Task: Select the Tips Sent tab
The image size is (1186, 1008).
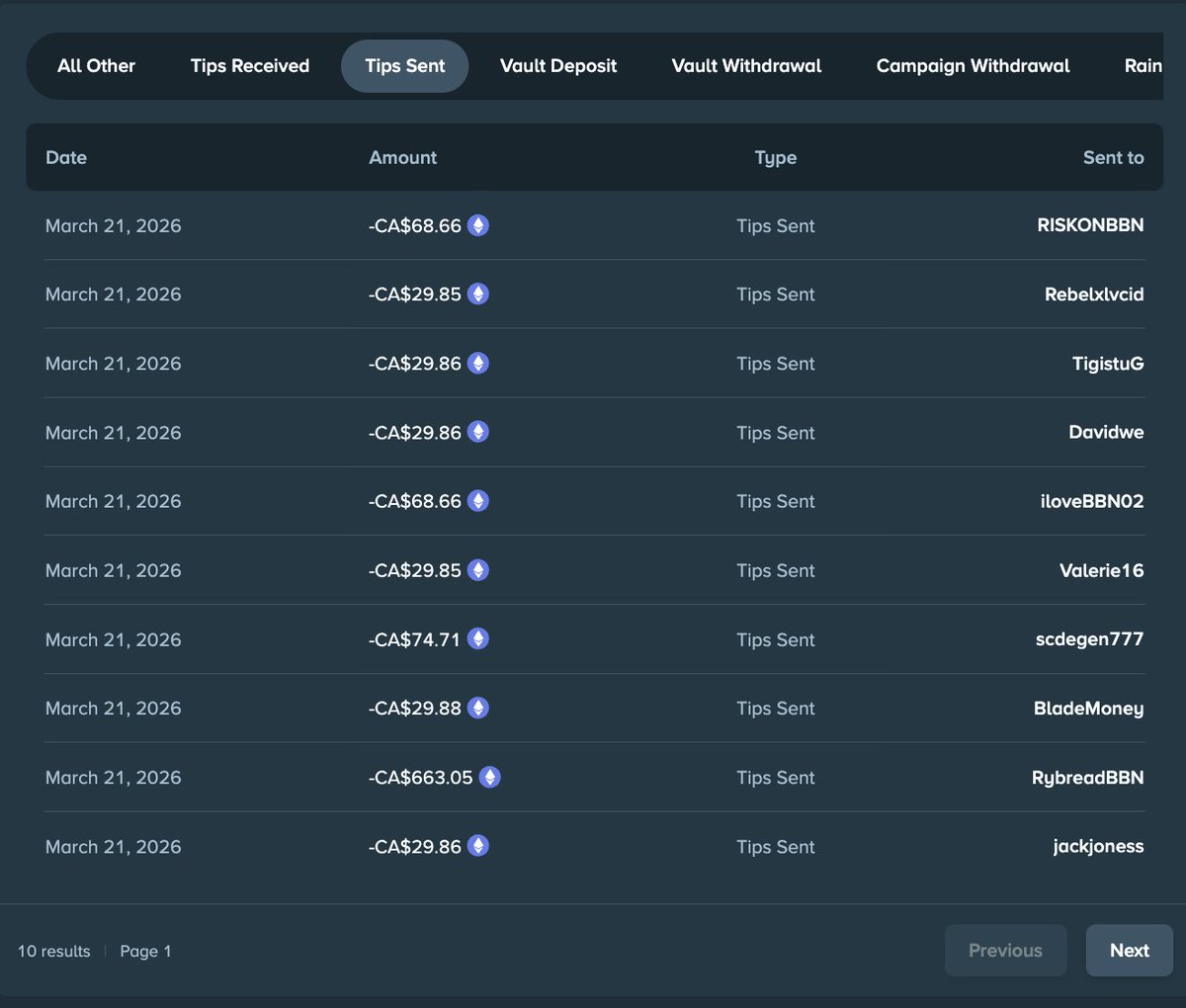Action: [405, 66]
